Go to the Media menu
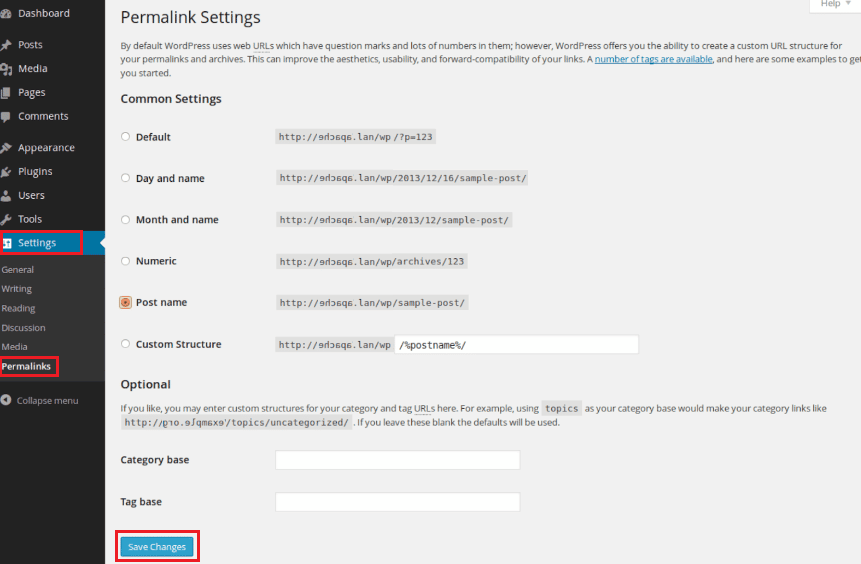 (x=32, y=69)
